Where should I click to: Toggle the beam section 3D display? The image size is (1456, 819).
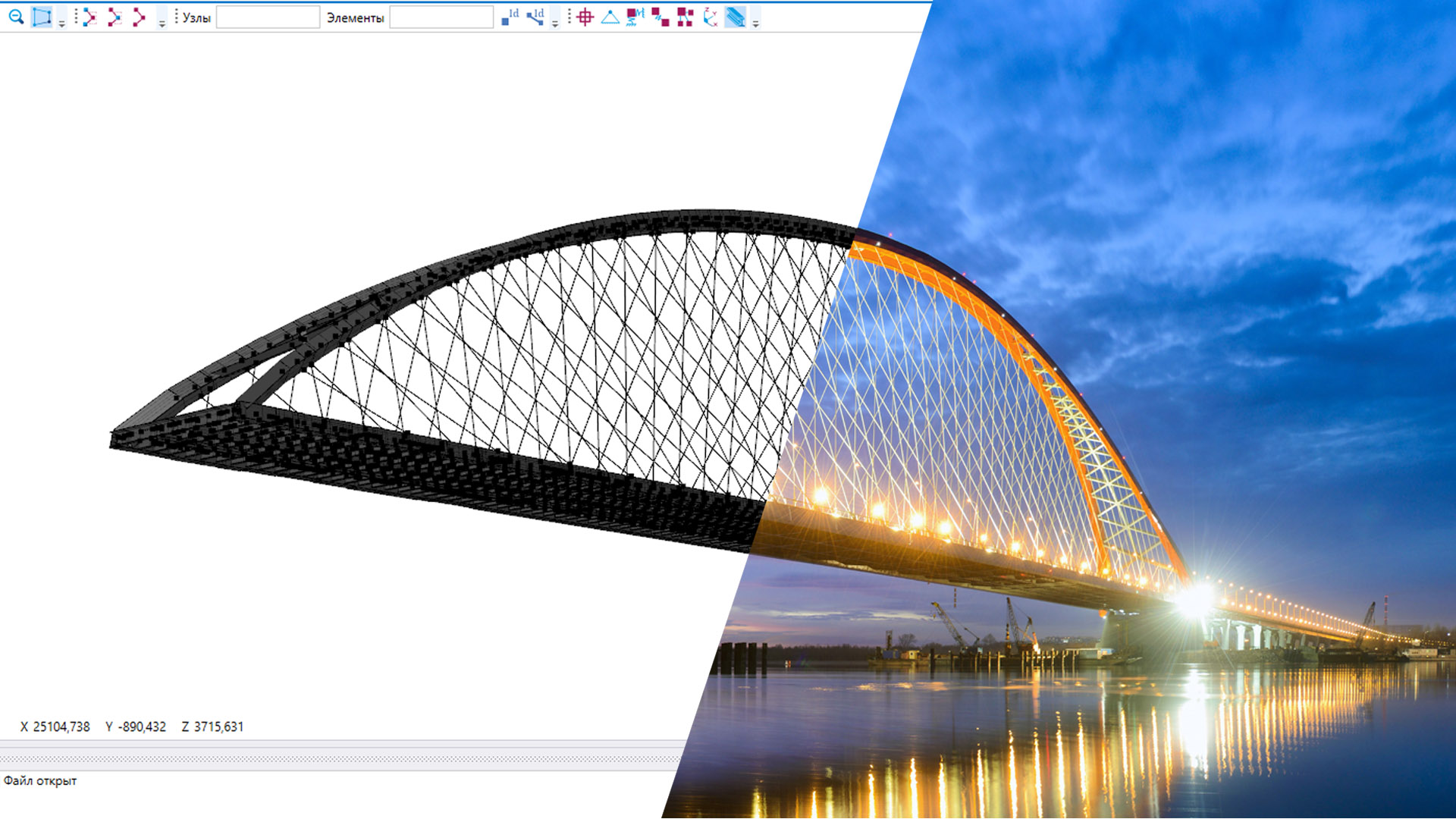(x=736, y=17)
